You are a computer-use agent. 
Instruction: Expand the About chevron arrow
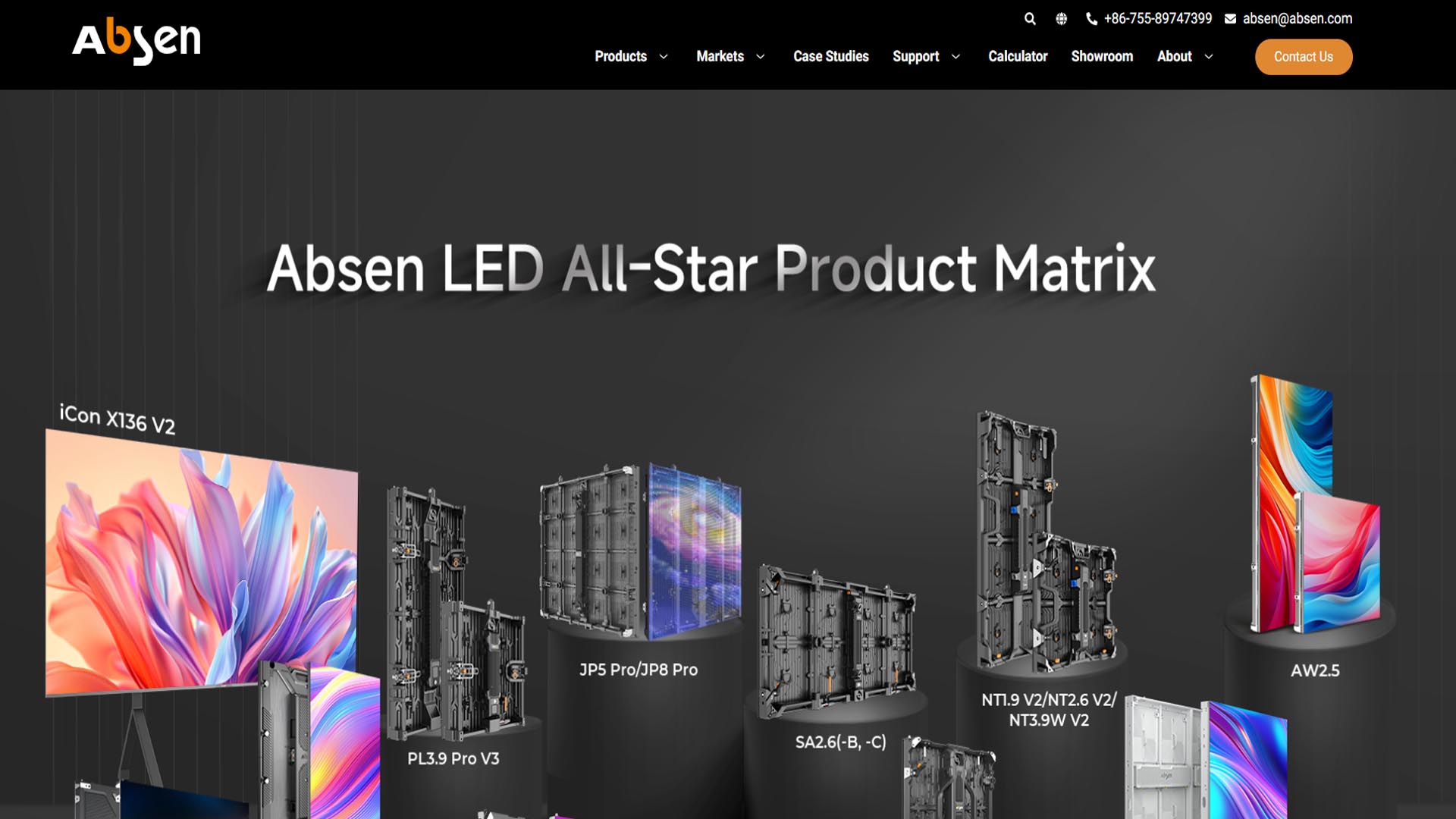coord(1209,57)
